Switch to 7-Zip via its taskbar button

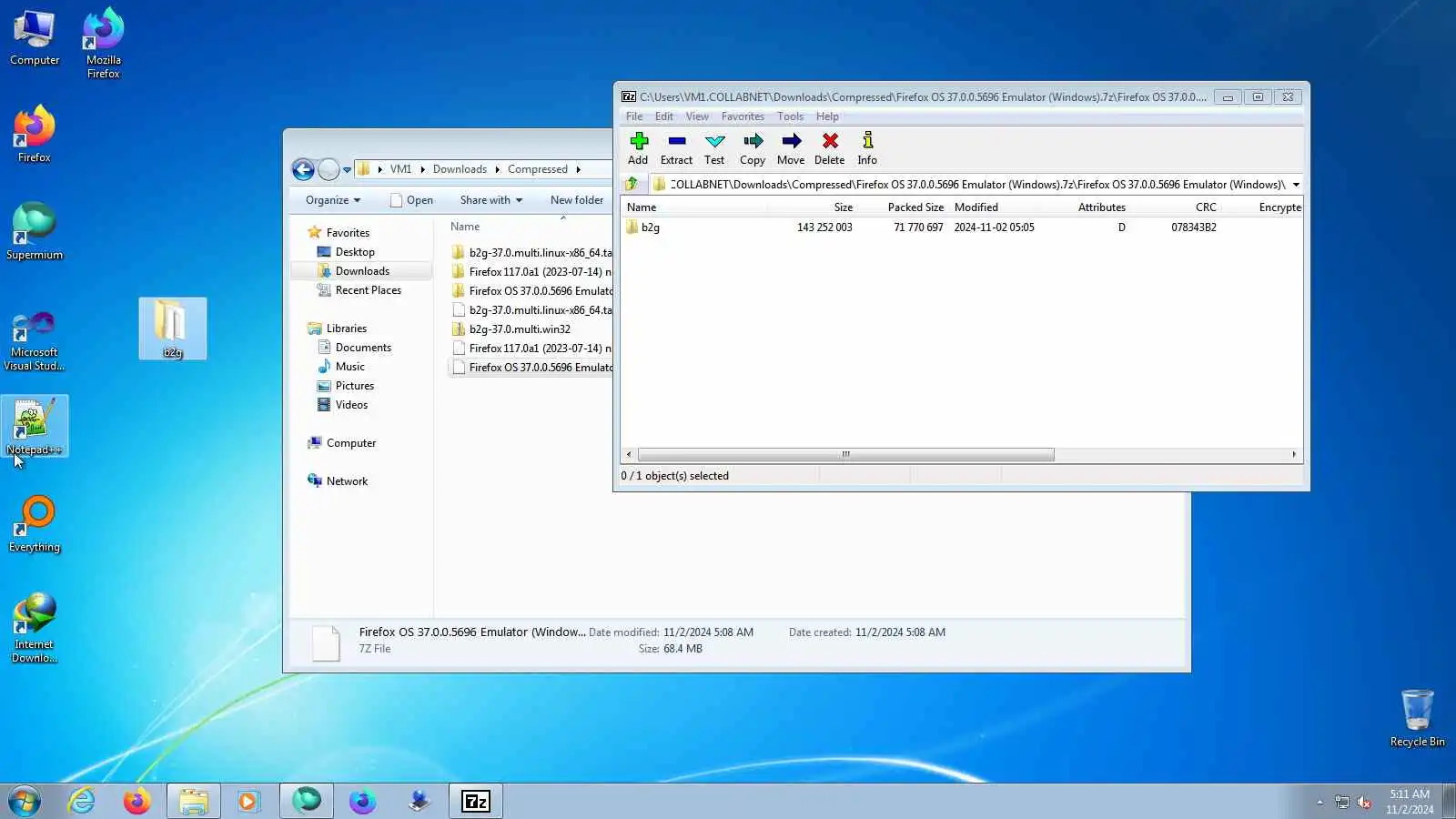[476, 801]
